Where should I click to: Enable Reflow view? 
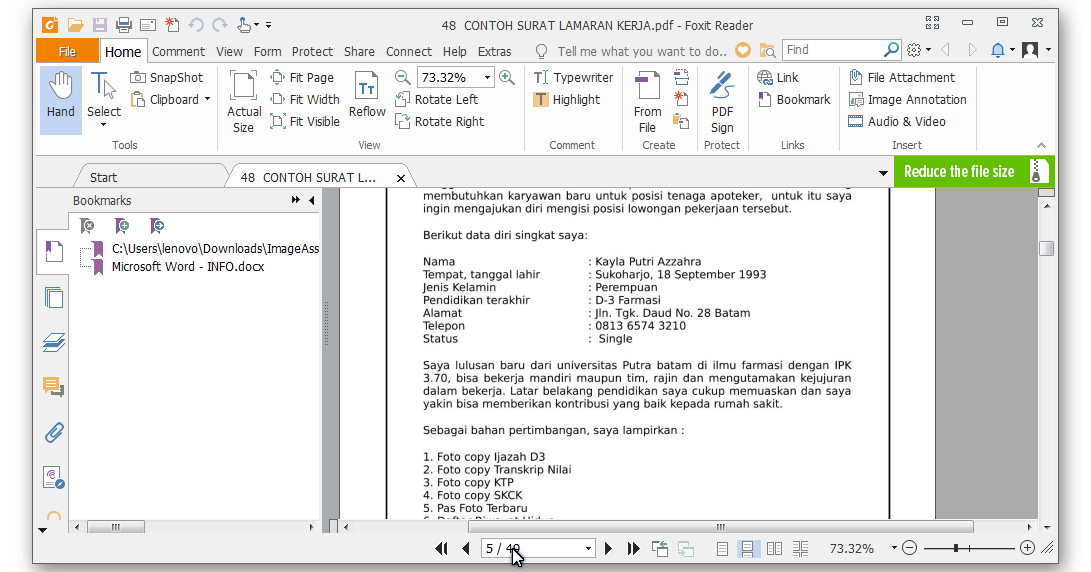[x=367, y=95]
